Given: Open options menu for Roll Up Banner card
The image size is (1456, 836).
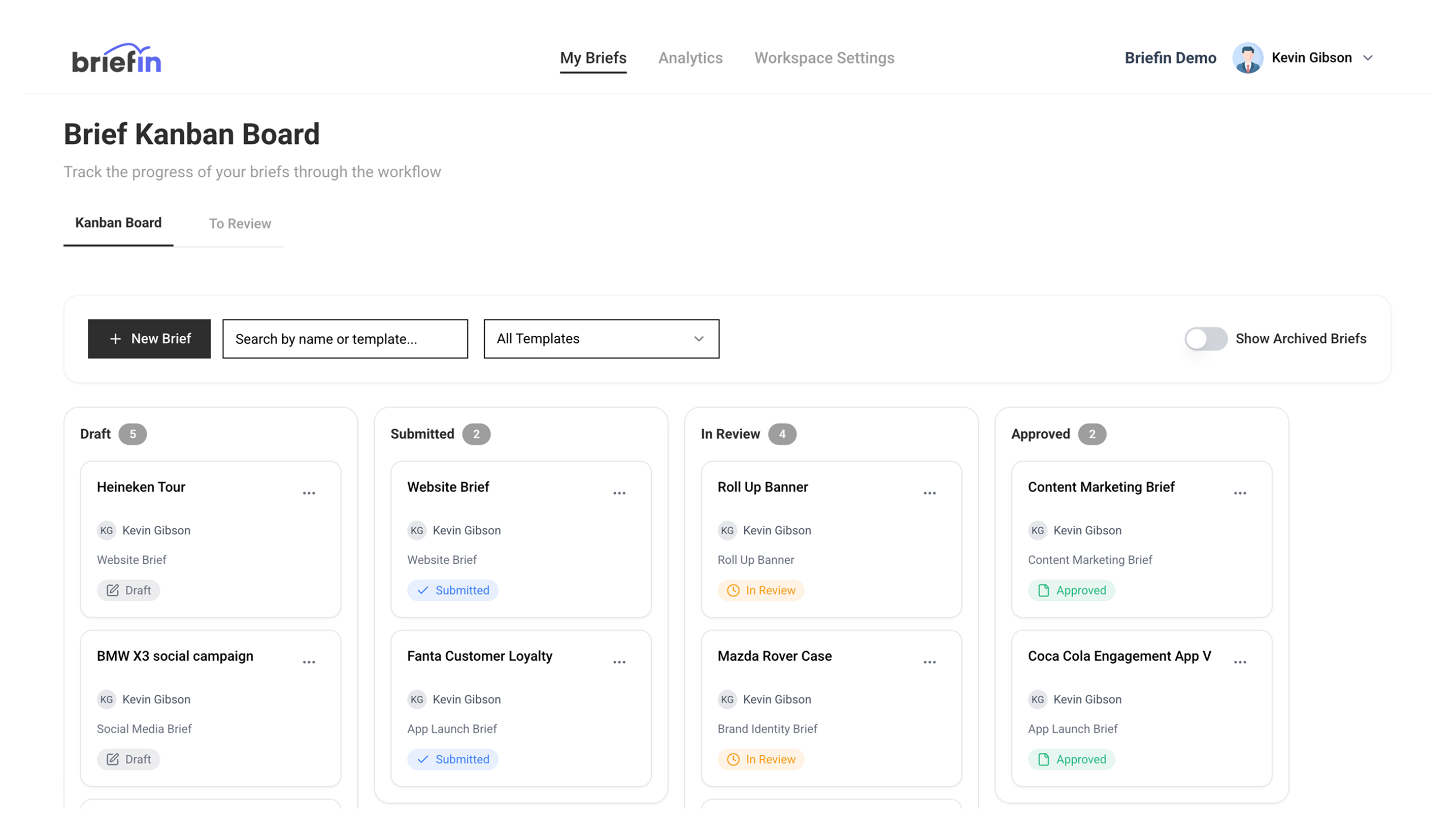Looking at the screenshot, I should pos(930,493).
